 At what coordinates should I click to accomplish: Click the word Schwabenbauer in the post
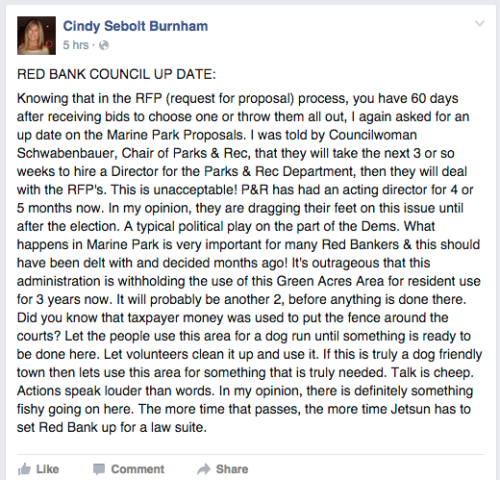66,153
